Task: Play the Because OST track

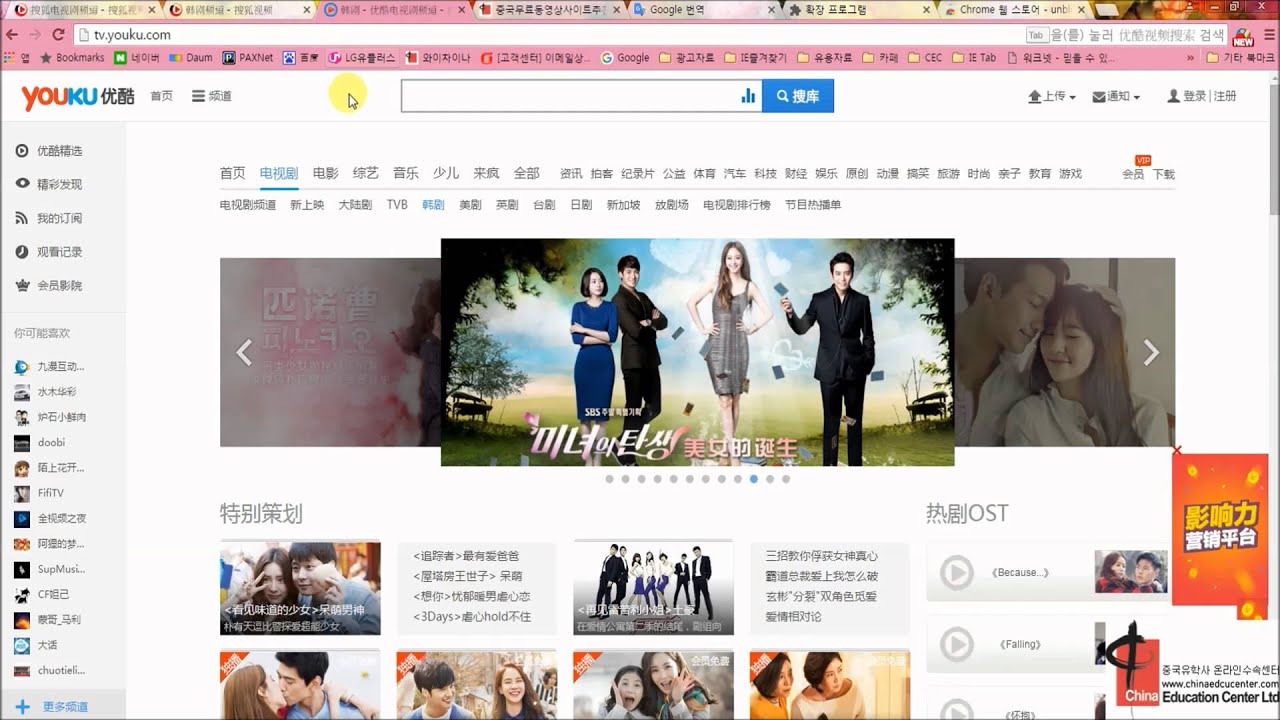Action: coord(957,573)
